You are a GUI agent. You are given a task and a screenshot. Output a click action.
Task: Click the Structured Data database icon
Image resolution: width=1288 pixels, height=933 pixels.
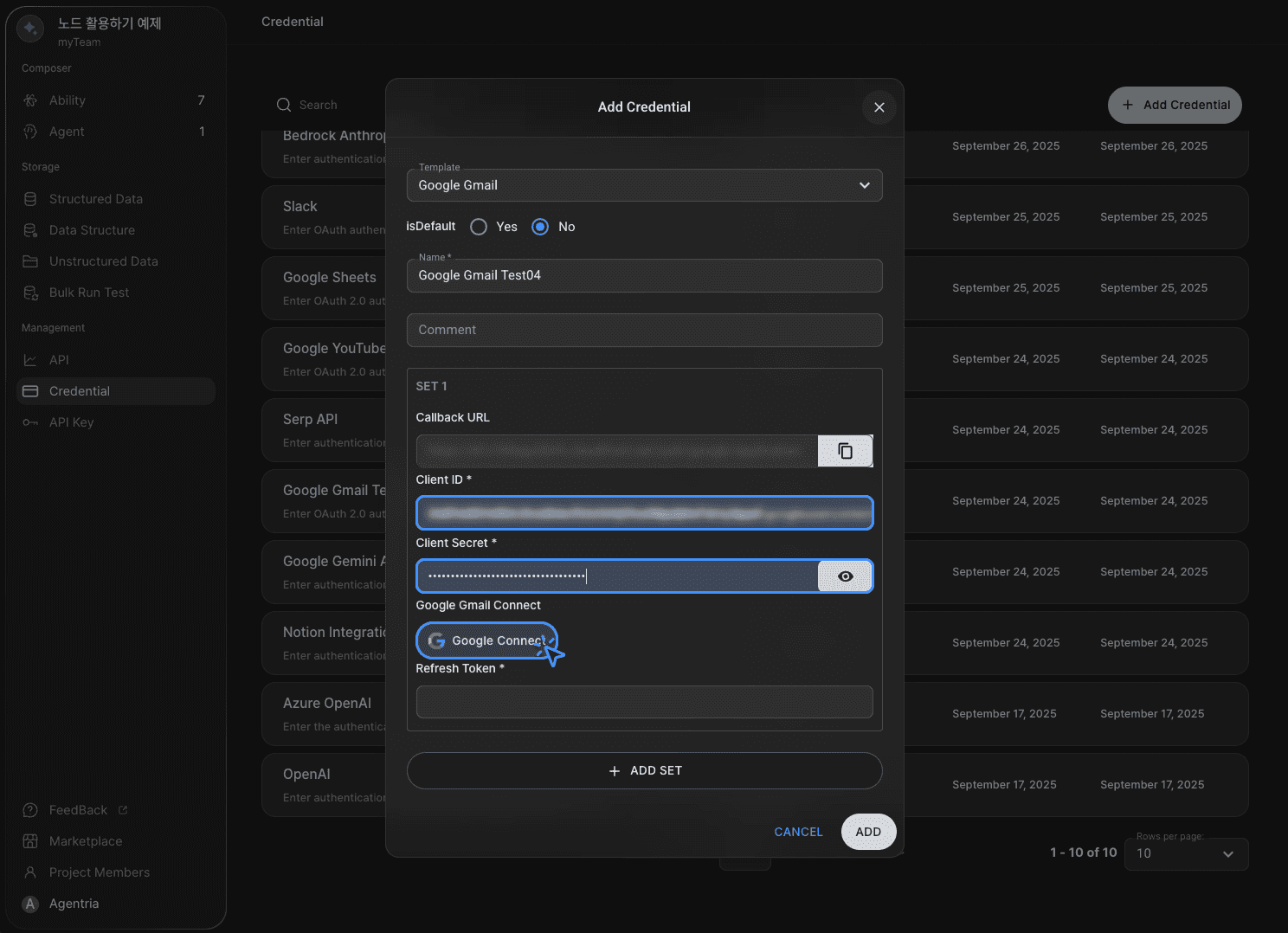tap(30, 199)
